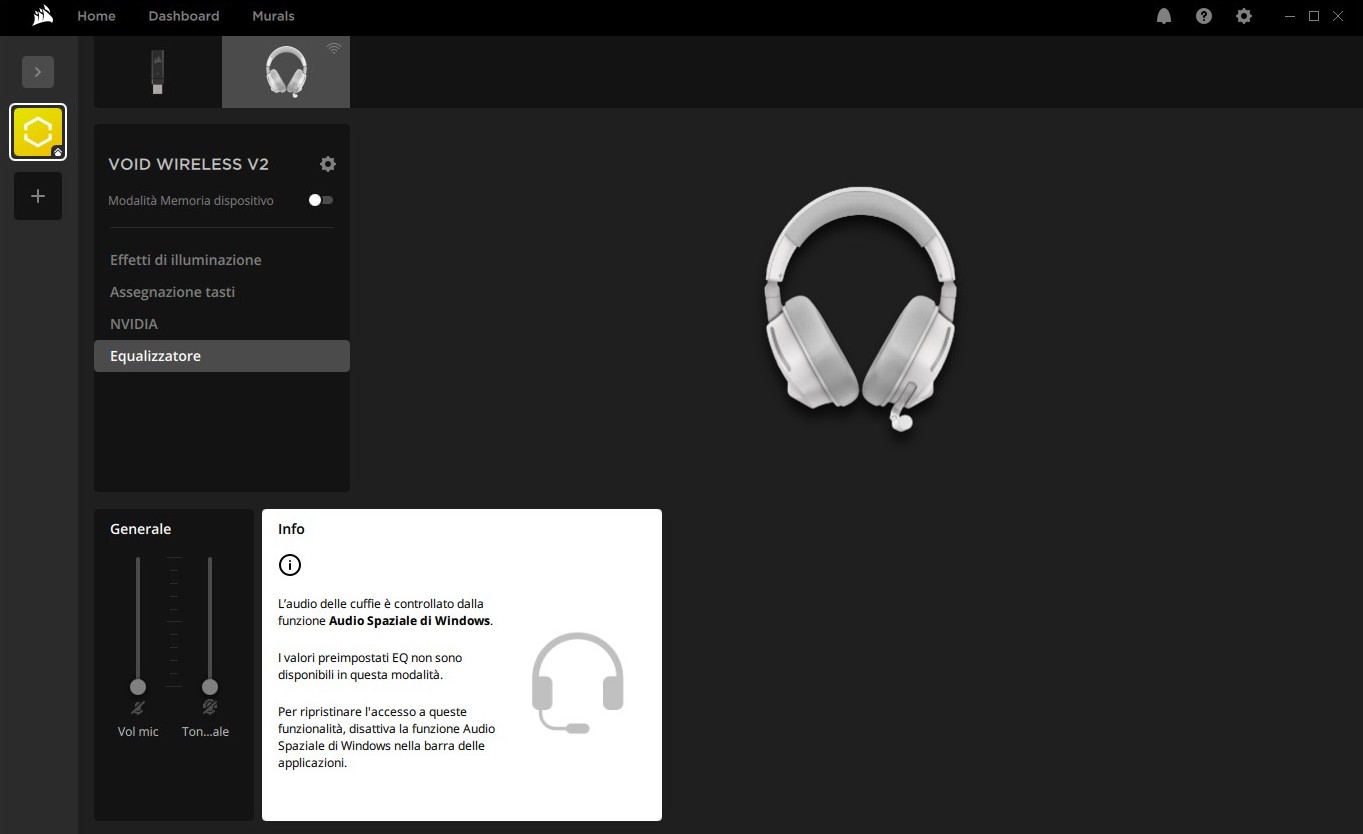
Task: Toggle Modalità Memoria dispositivo switch
Action: tap(320, 200)
